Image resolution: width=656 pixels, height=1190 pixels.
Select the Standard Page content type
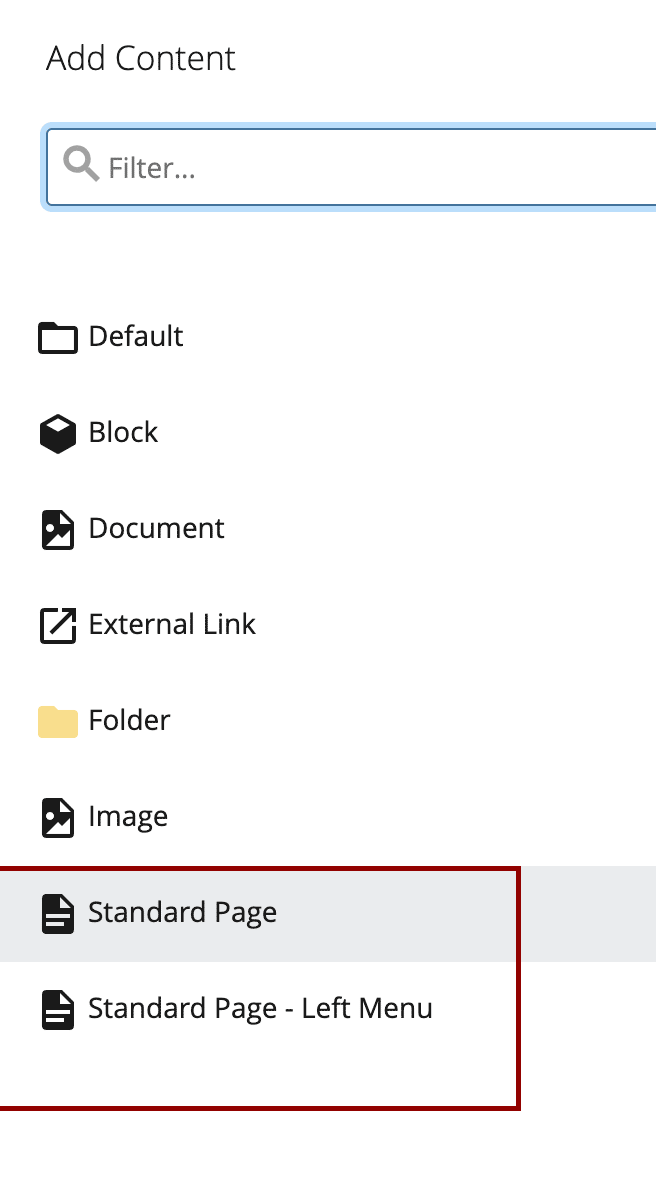tap(182, 913)
